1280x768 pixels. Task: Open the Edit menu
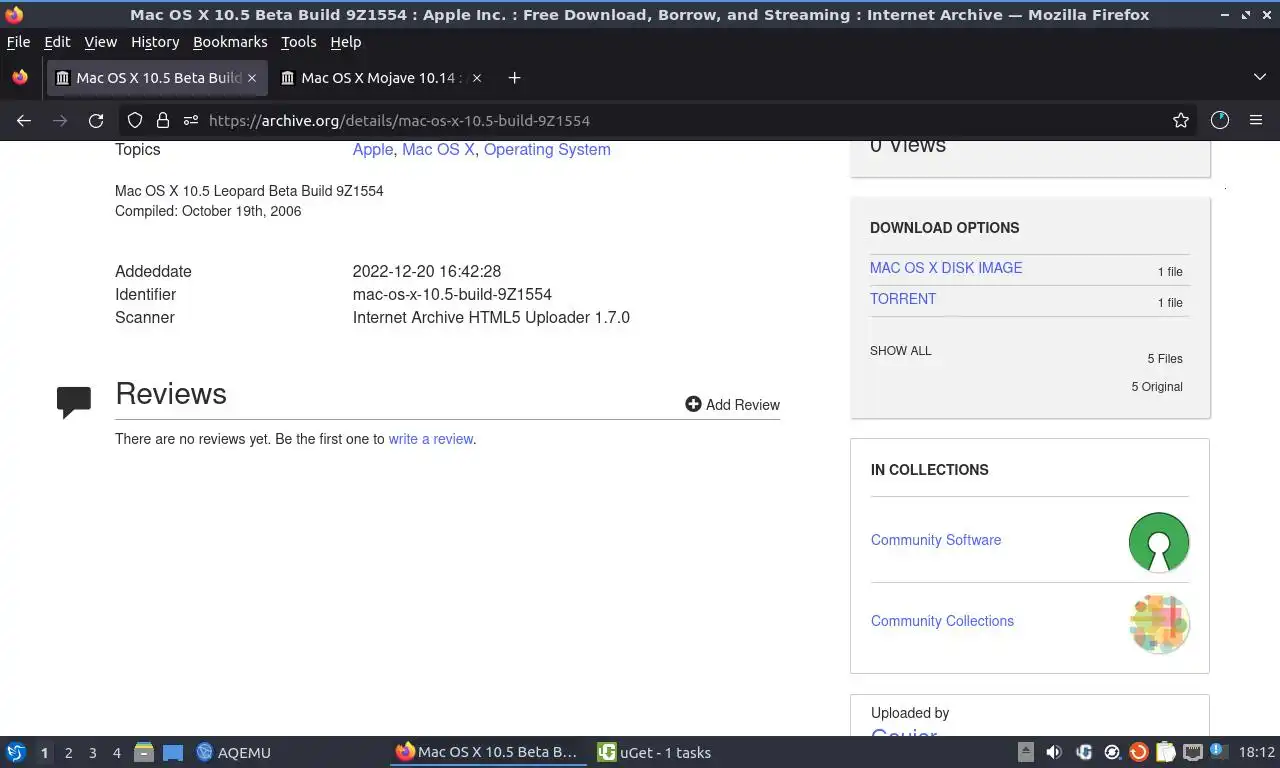coord(57,42)
